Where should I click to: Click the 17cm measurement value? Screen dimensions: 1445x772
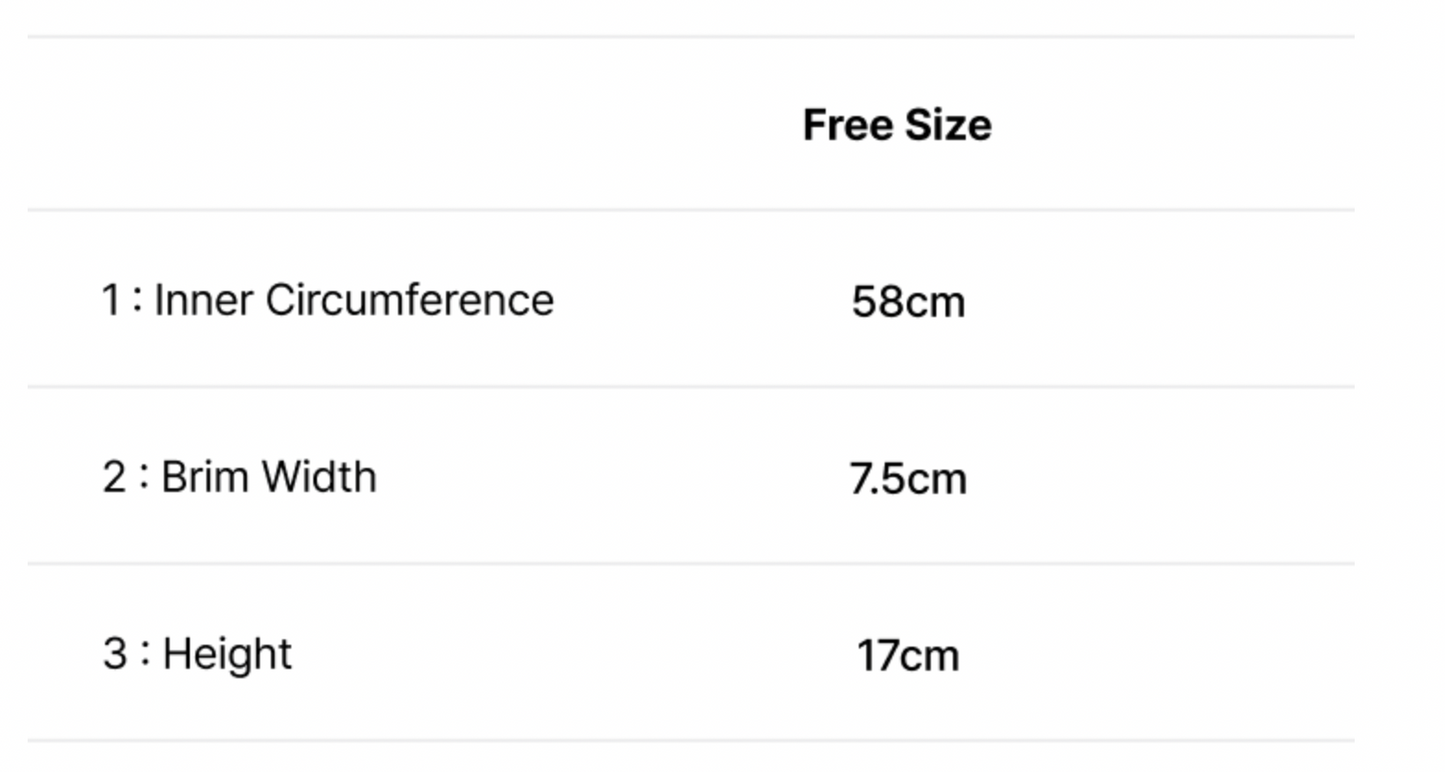908,656
